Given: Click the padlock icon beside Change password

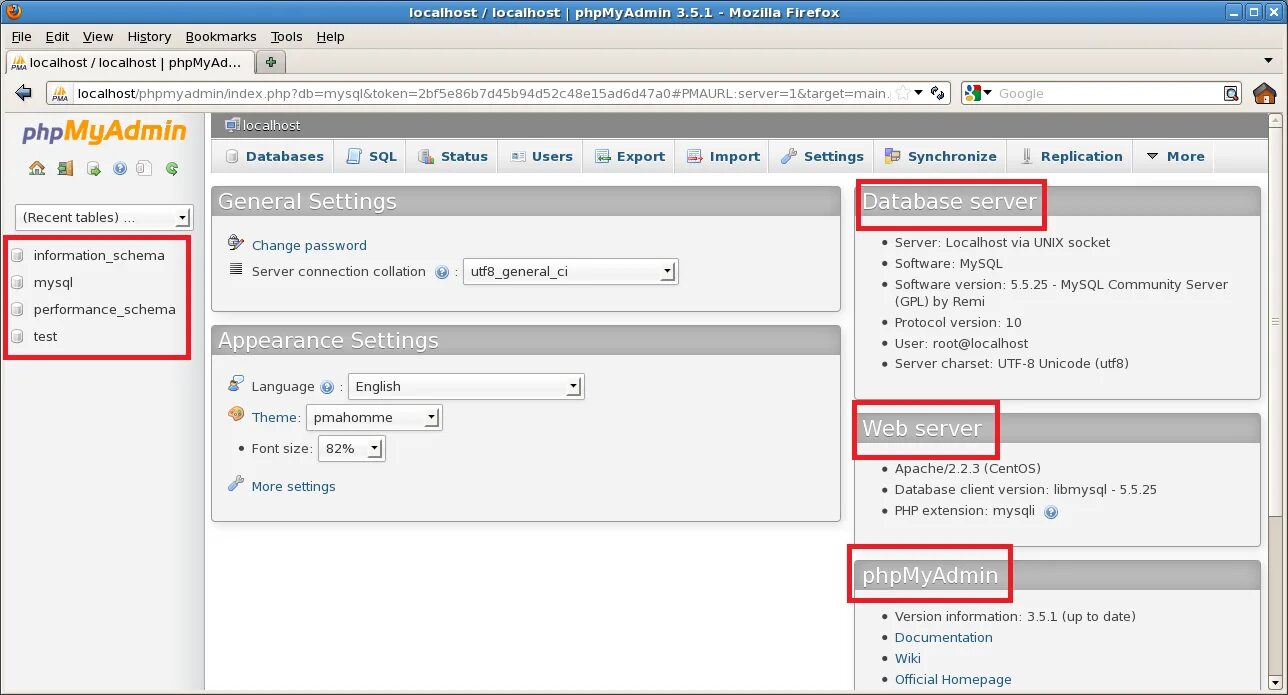Looking at the screenshot, I should [x=236, y=243].
